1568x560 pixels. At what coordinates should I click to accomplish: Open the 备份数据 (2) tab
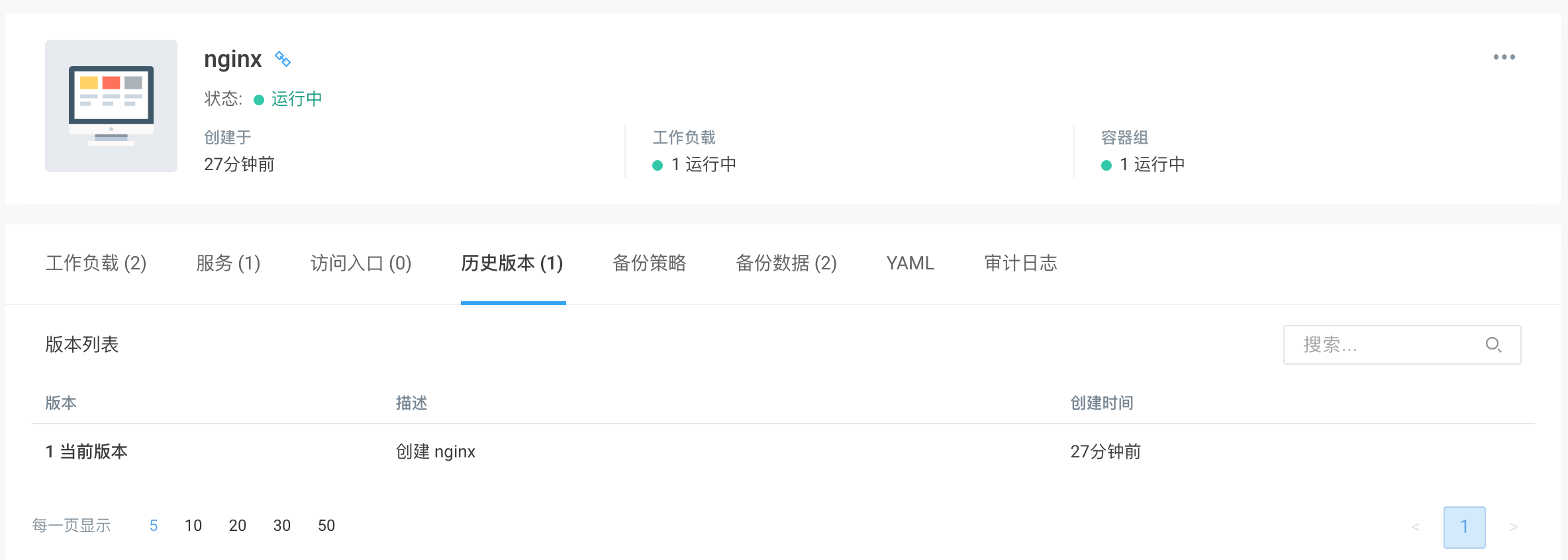pyautogui.click(x=786, y=263)
